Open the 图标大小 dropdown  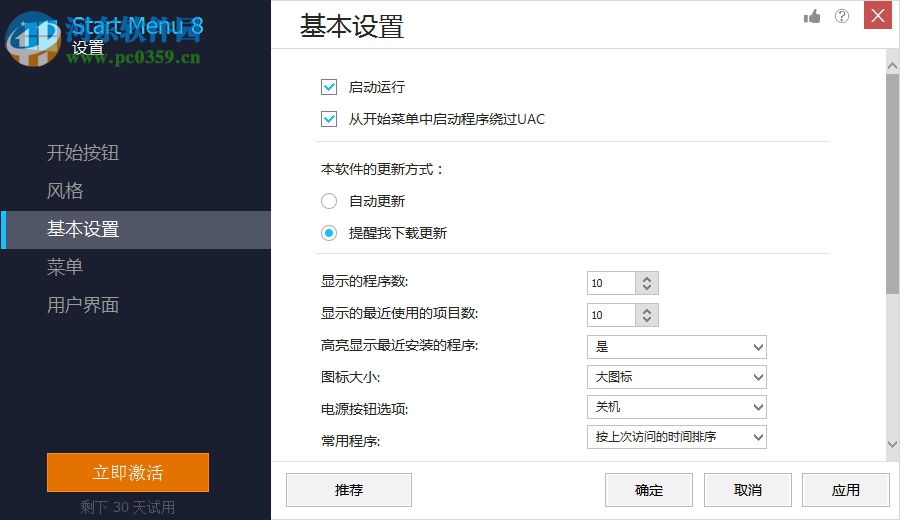tap(677, 377)
